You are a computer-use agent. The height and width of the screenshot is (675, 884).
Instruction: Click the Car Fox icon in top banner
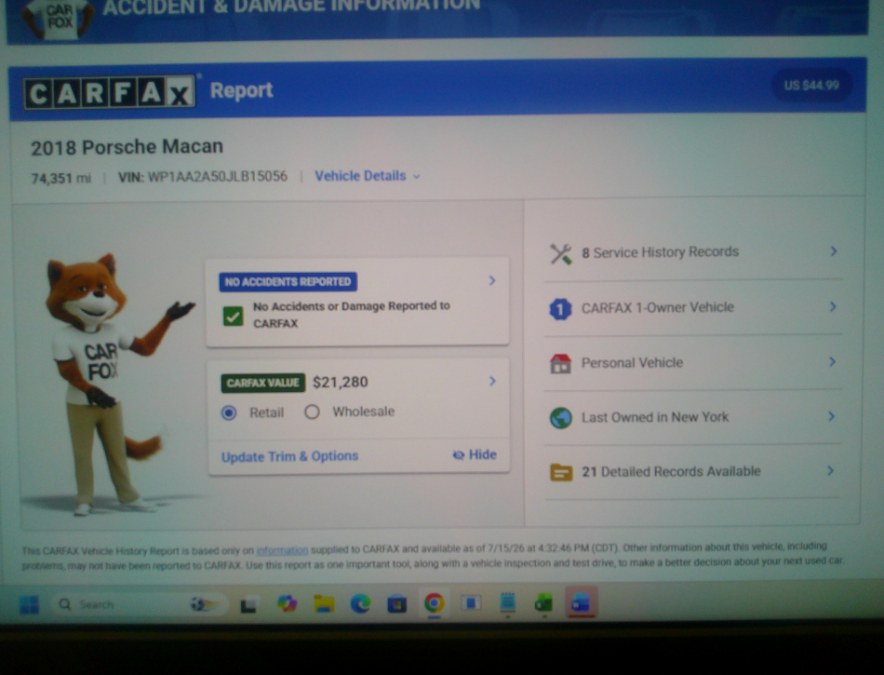[58, 19]
